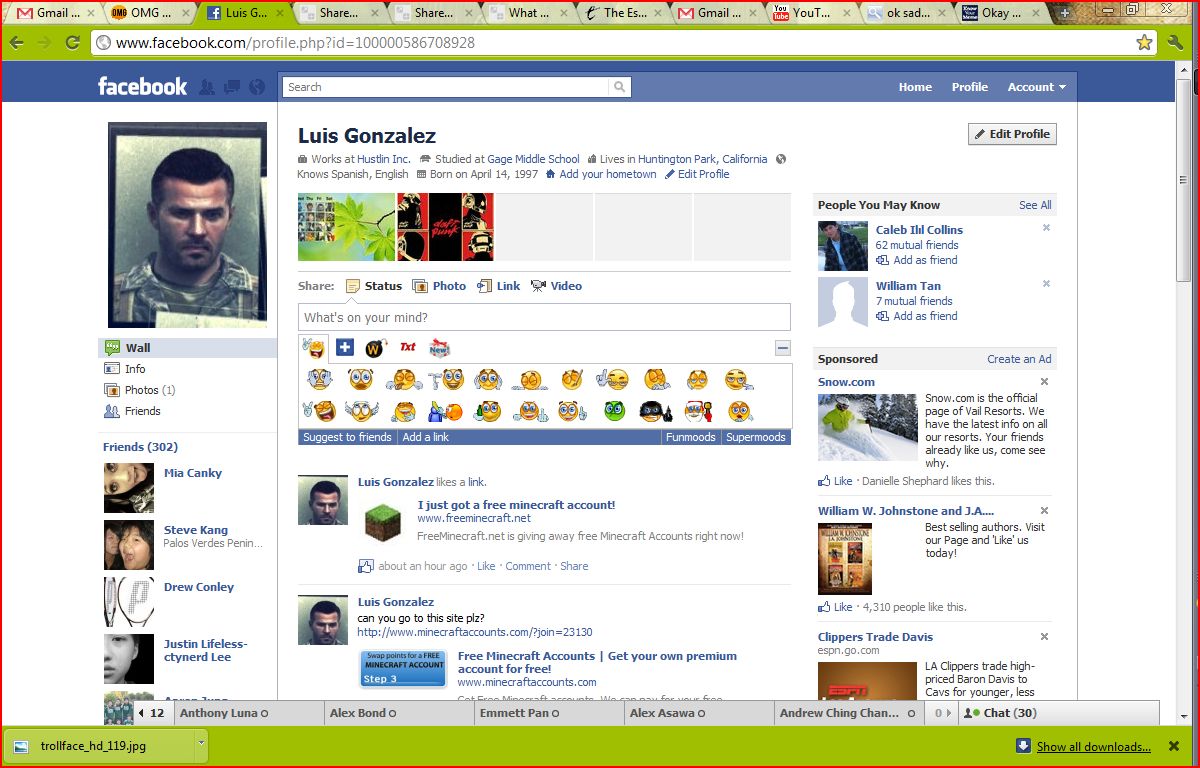
Task: Close the William W. Johnstone ad
Action: [x=1044, y=511]
